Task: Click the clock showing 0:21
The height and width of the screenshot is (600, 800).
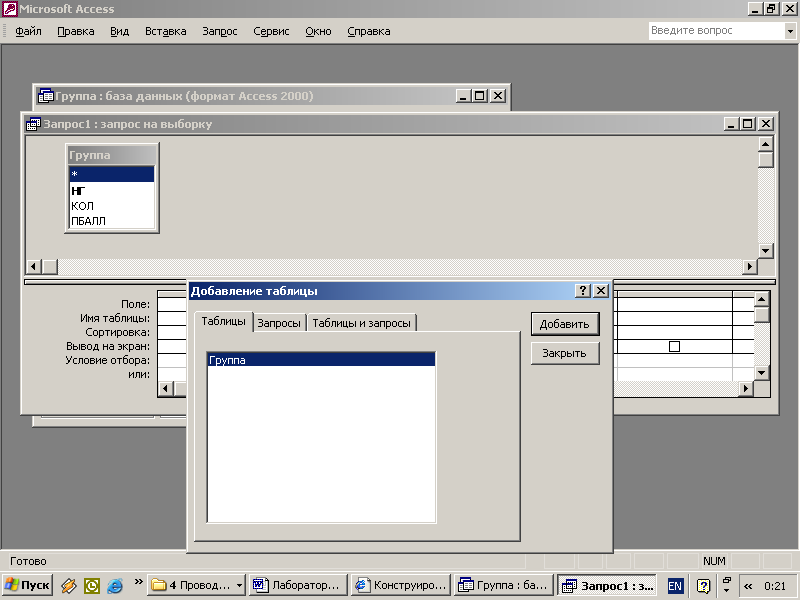Action: coord(775,586)
